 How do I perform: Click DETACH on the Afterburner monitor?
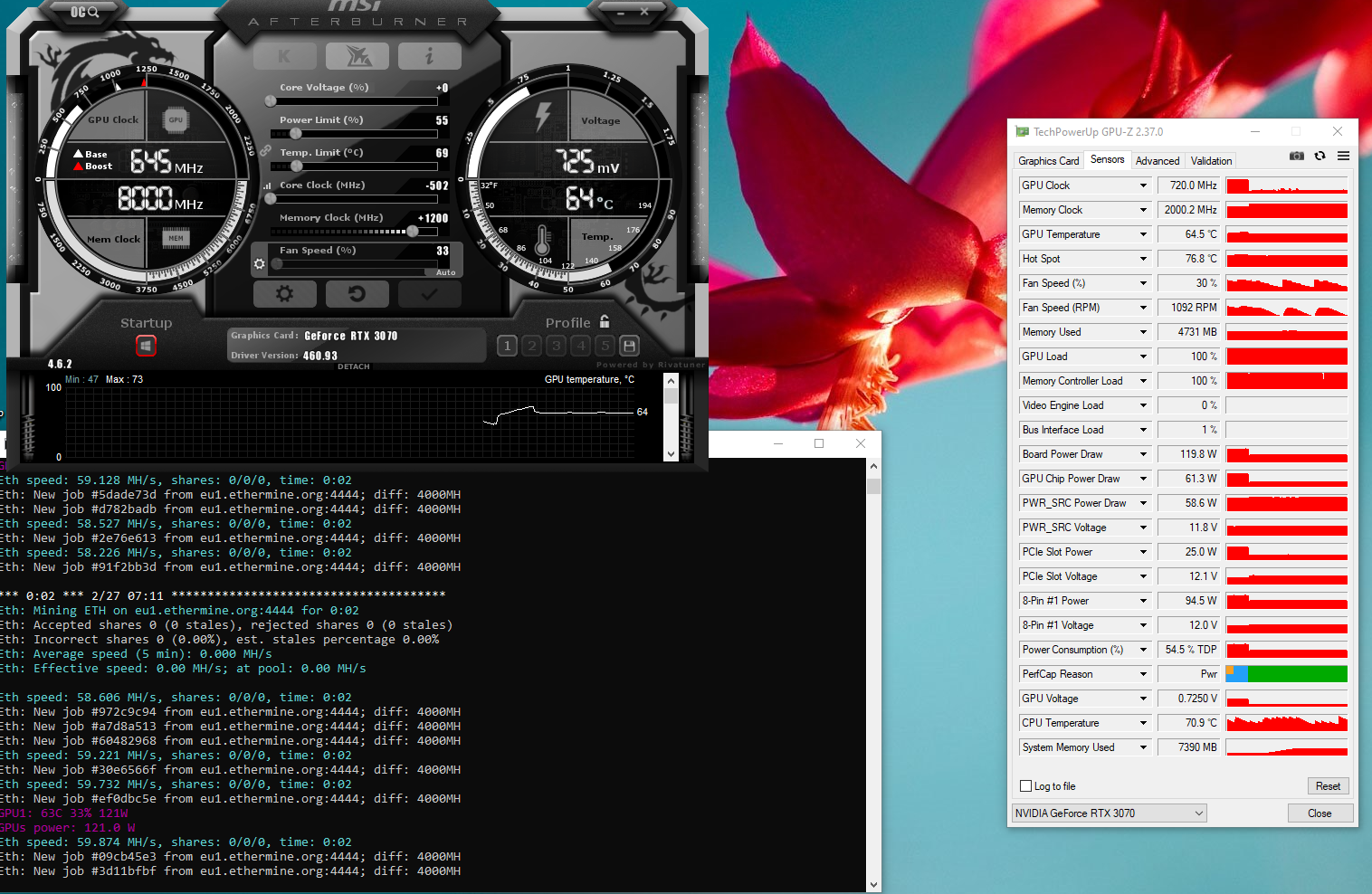[354, 366]
